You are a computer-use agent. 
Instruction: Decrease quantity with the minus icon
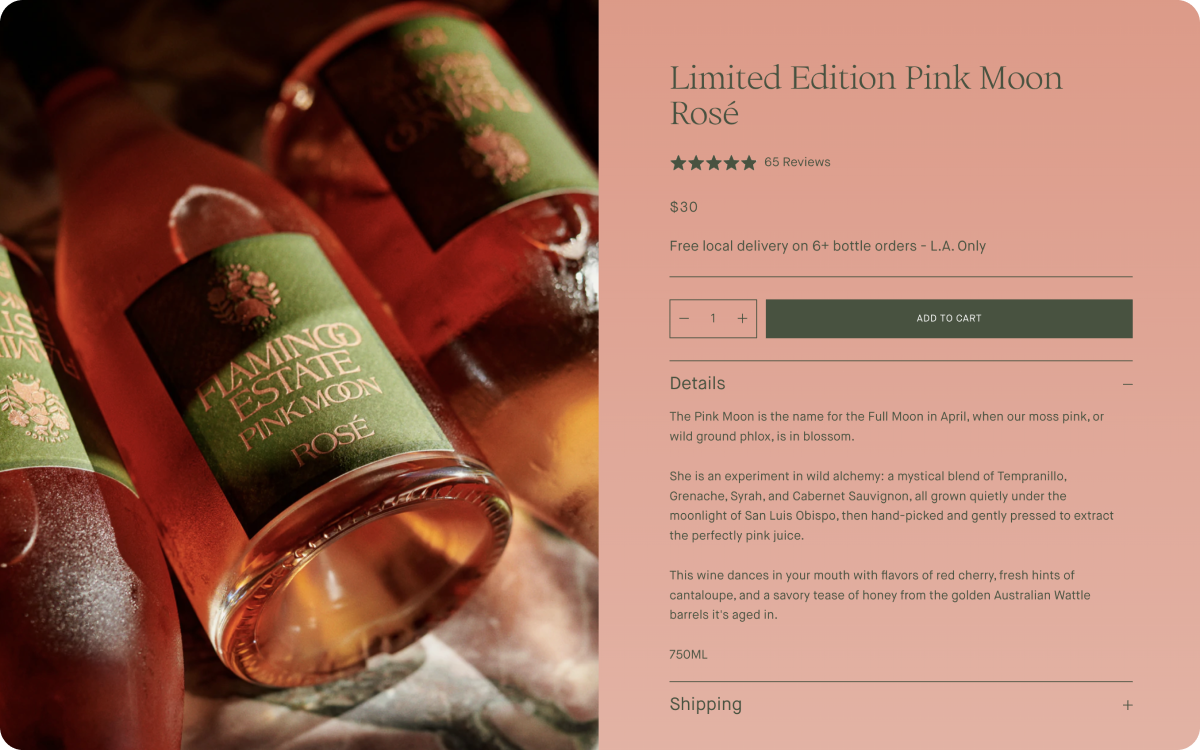coord(684,319)
